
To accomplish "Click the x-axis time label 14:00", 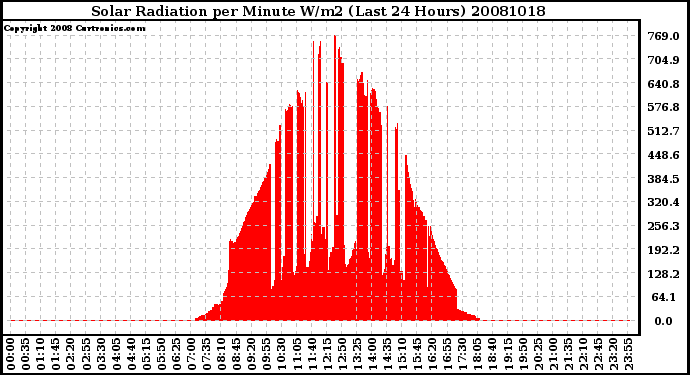I will (372, 354).
